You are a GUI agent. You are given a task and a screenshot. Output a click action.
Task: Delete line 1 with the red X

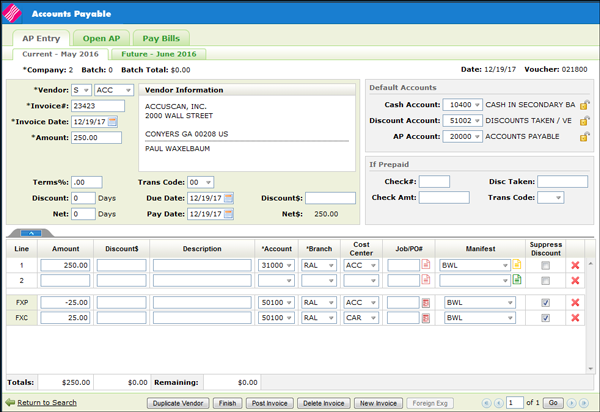(x=574, y=265)
